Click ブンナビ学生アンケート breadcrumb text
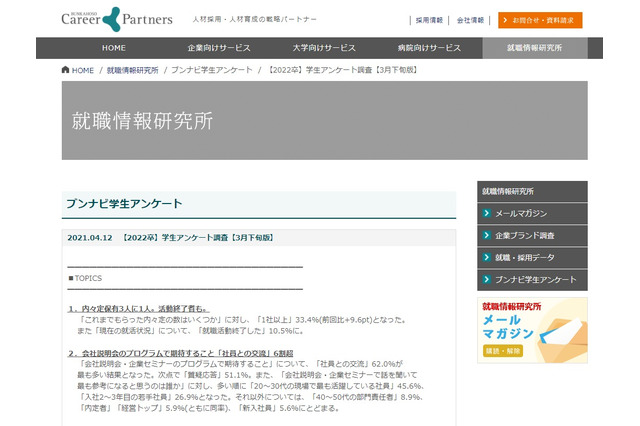 tap(211, 70)
